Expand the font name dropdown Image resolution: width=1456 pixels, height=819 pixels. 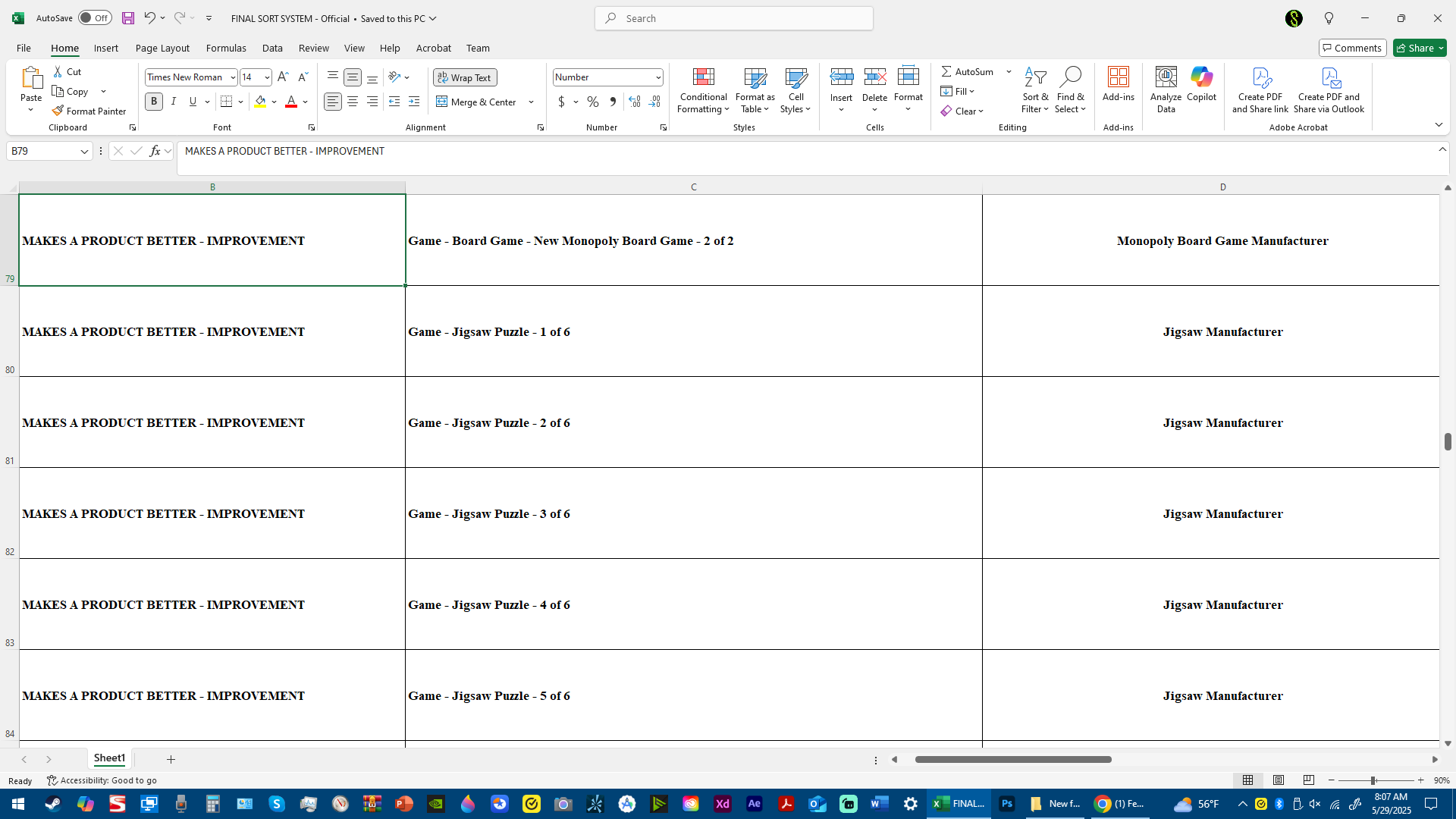click(x=233, y=77)
